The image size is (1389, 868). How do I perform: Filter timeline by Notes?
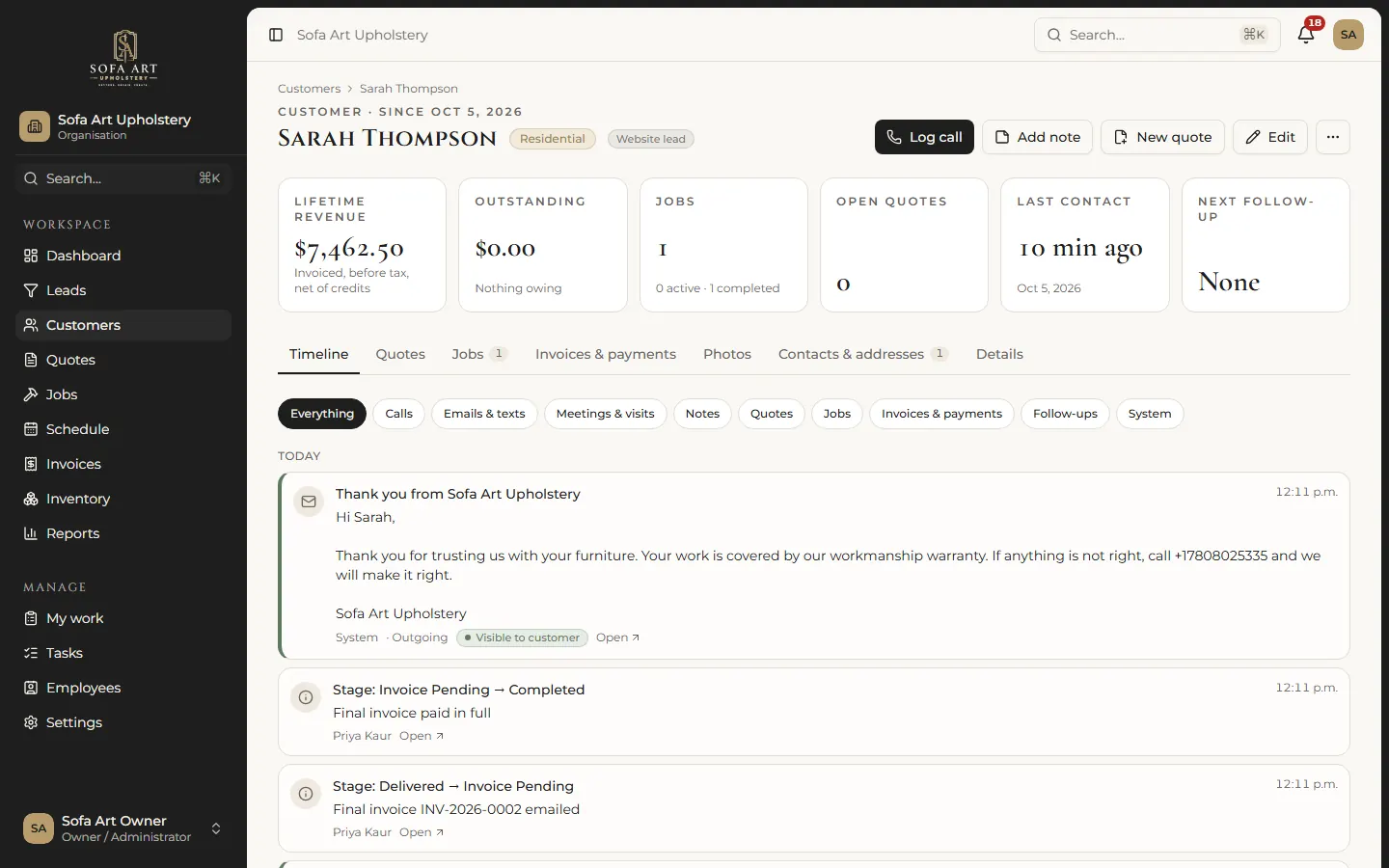click(x=702, y=414)
